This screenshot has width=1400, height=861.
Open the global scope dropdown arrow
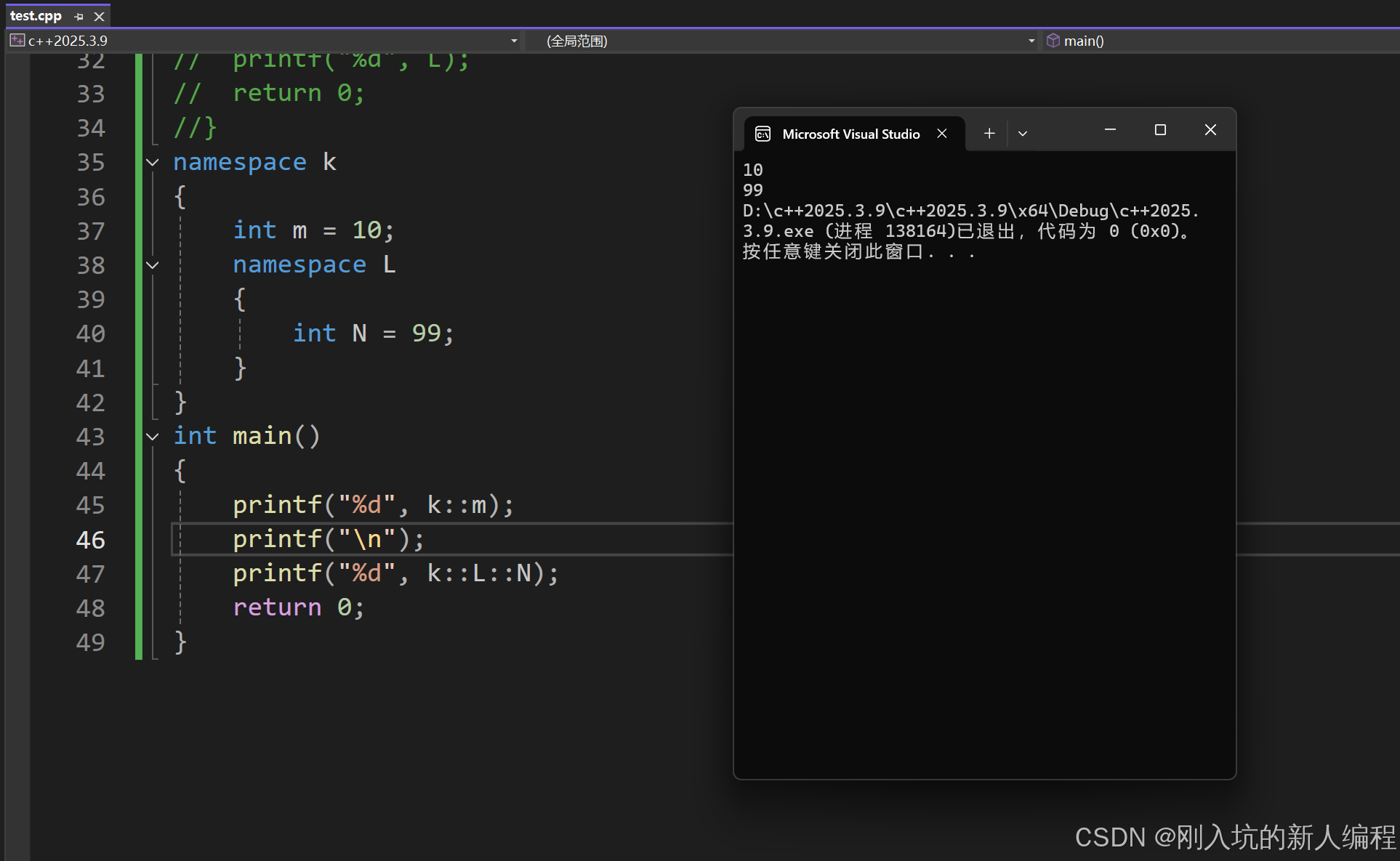click(1031, 41)
